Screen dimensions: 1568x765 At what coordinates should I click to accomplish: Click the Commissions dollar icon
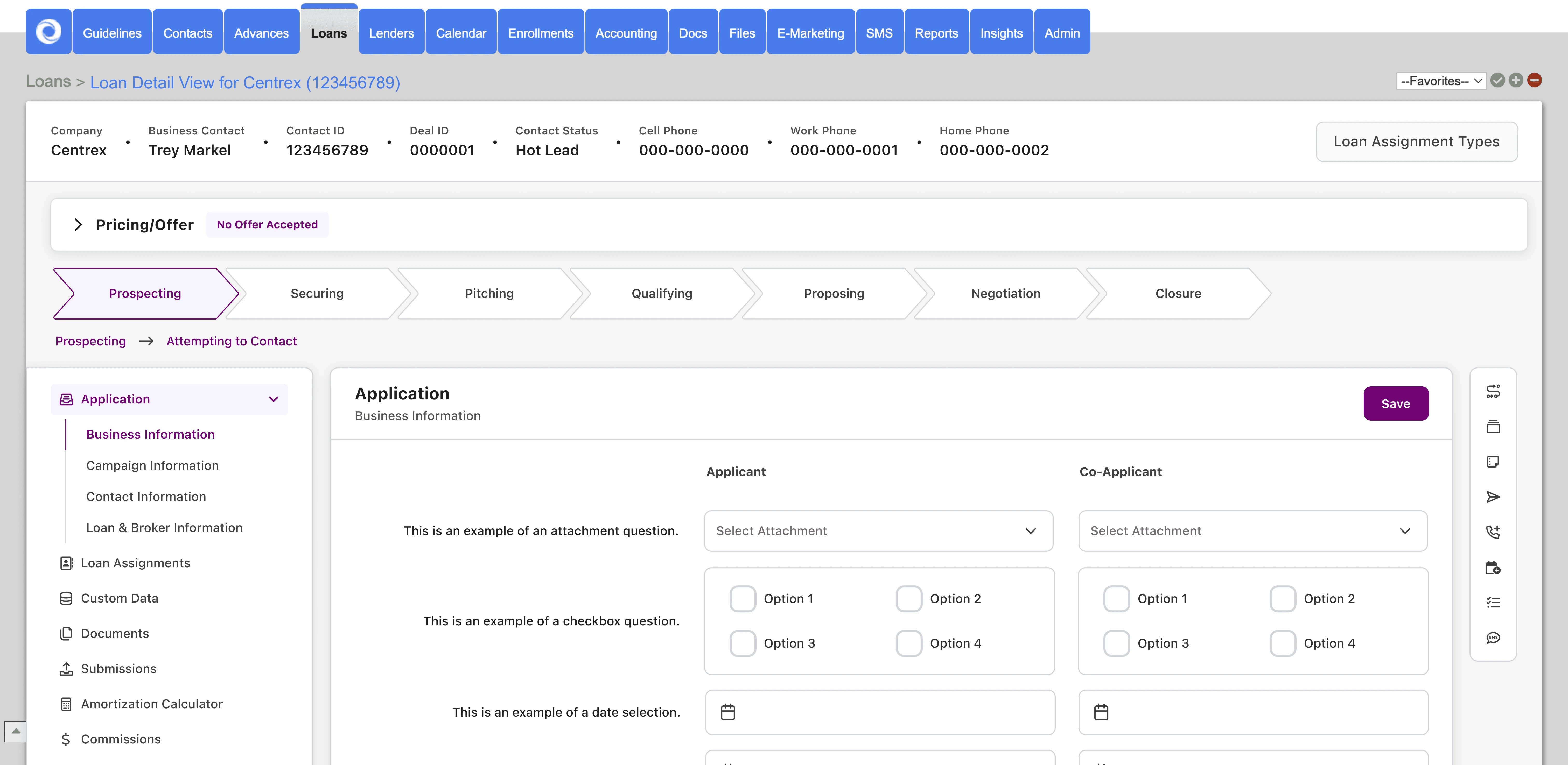[66, 739]
